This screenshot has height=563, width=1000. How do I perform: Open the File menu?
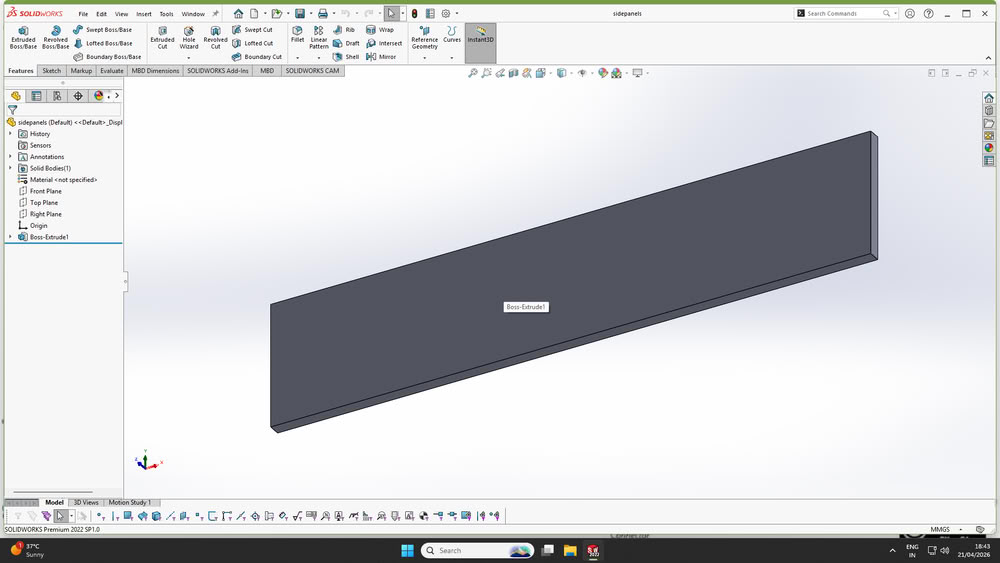(x=83, y=13)
